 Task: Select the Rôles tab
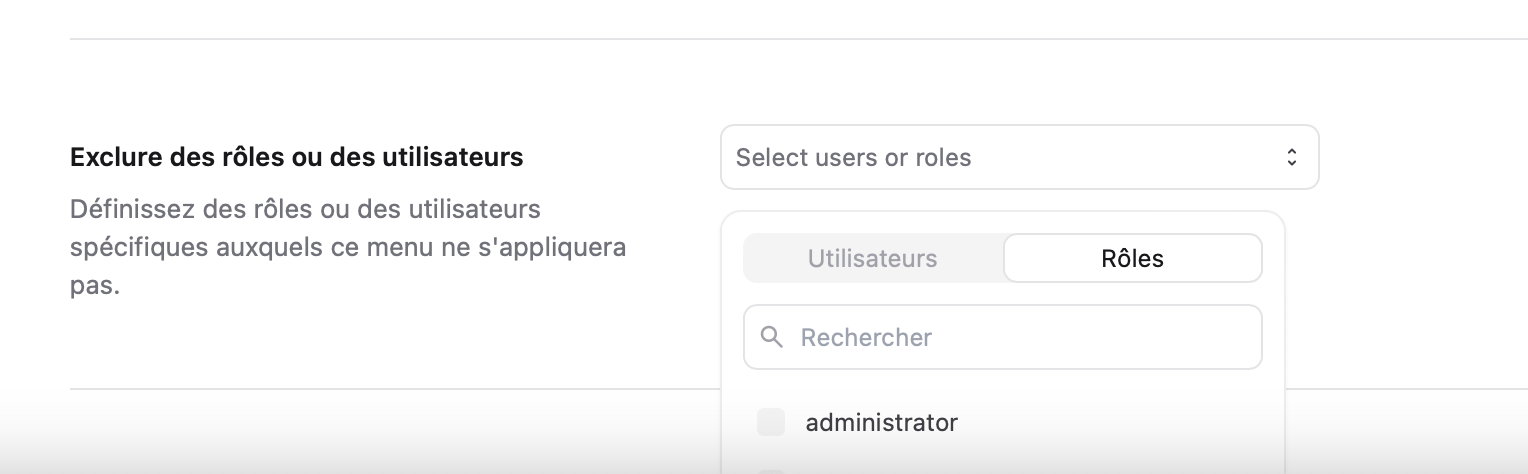point(1132,259)
